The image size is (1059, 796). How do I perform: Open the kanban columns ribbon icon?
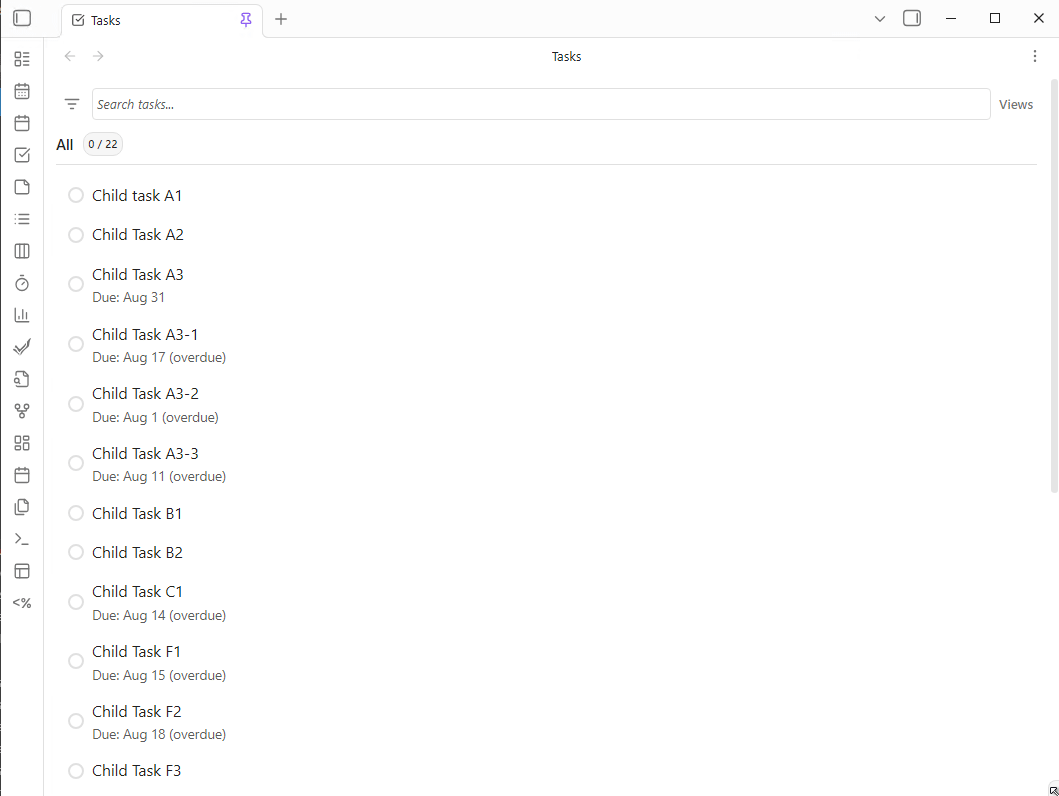click(22, 251)
